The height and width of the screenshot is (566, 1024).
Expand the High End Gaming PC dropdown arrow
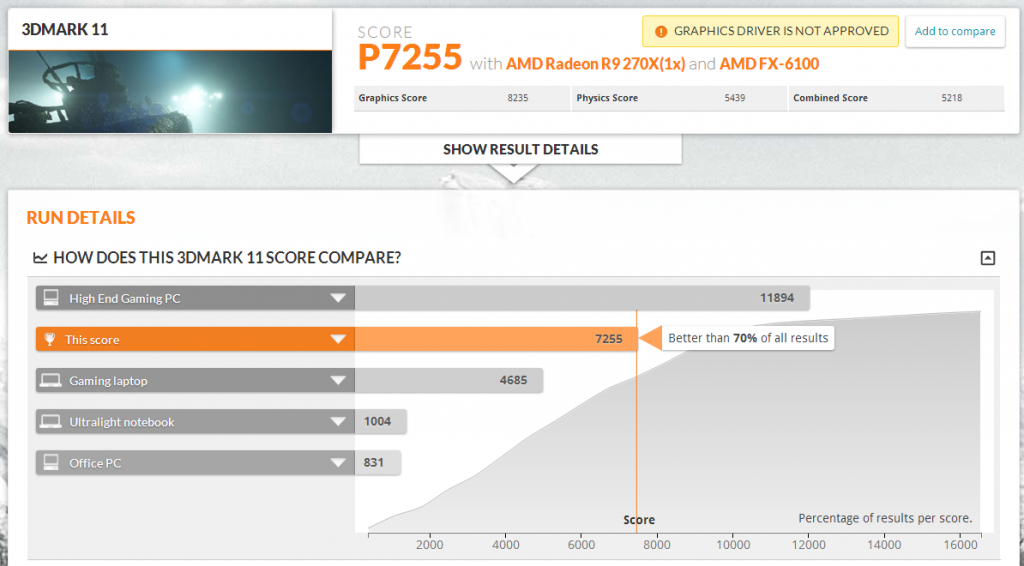pyautogui.click(x=338, y=298)
